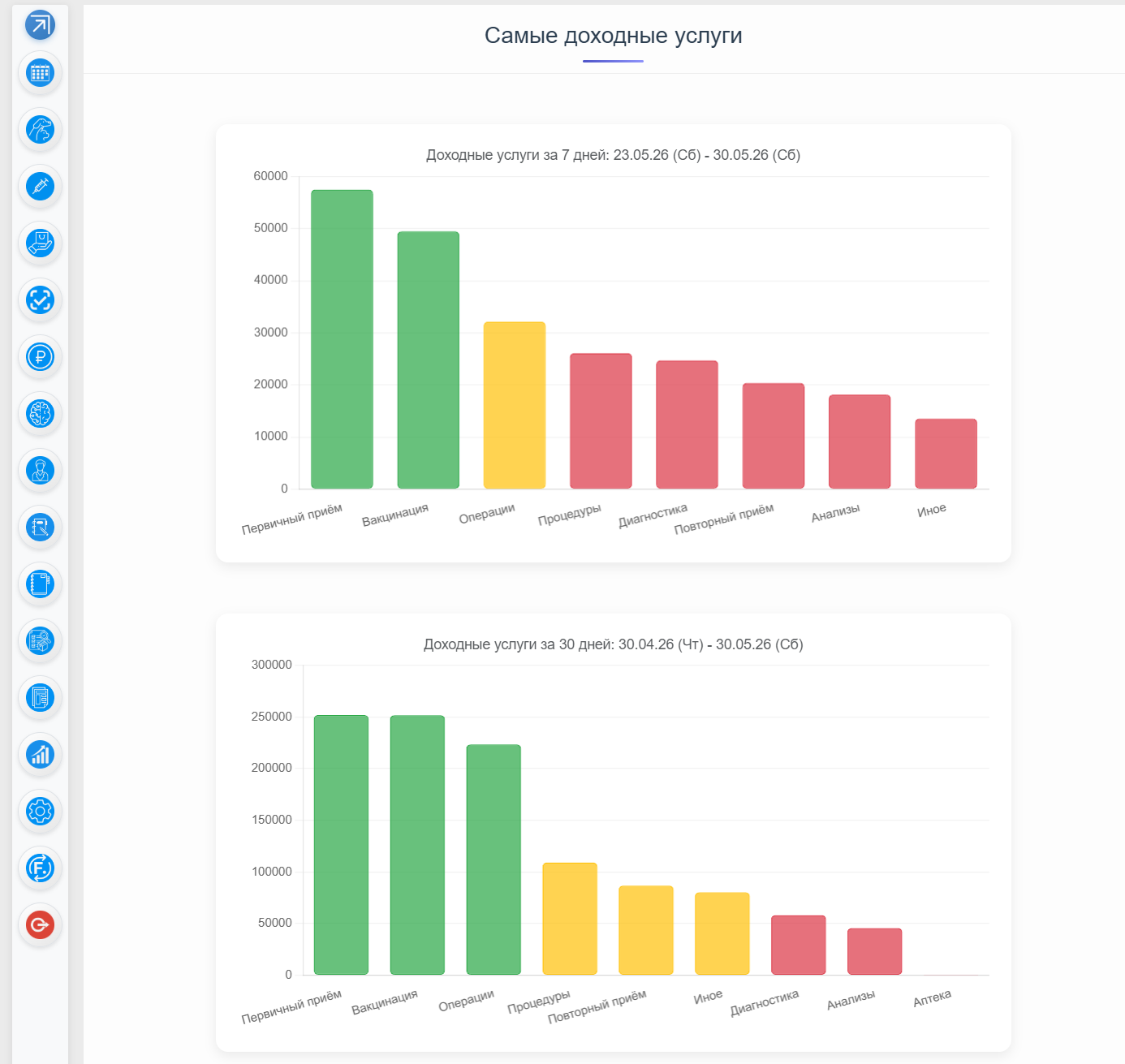Click the red Анализы bar in 30-day chart
1125x1064 pixels.
tap(874, 951)
